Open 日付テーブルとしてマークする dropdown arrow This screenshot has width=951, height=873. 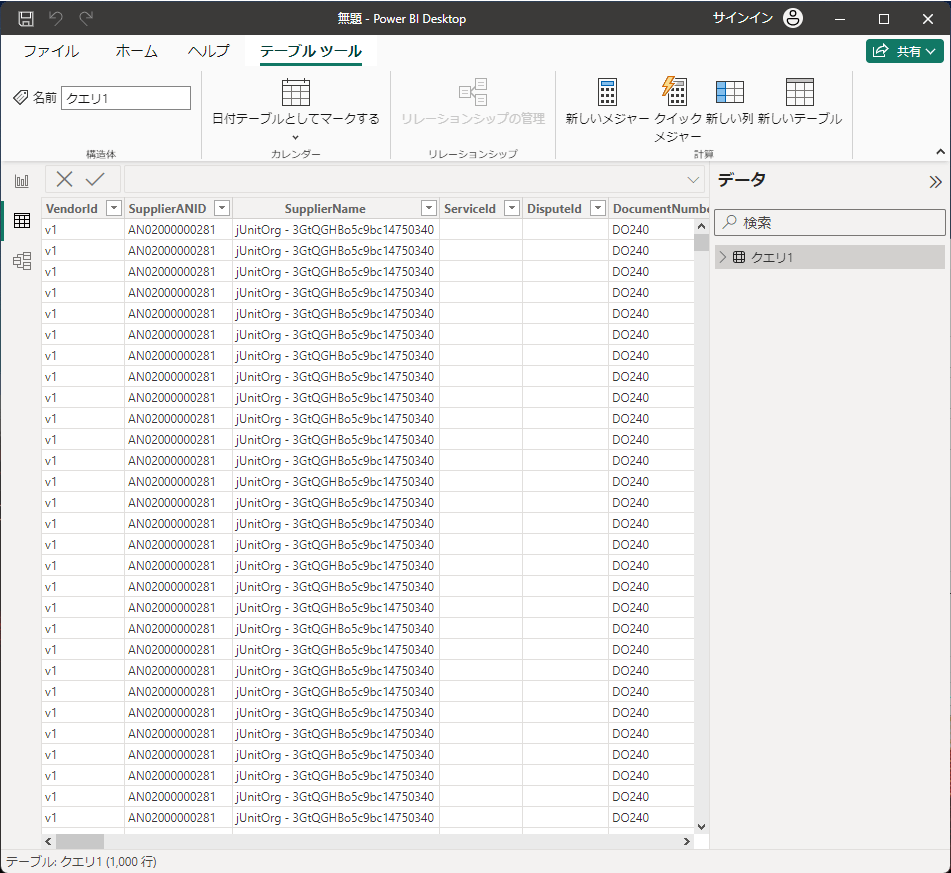click(296, 137)
